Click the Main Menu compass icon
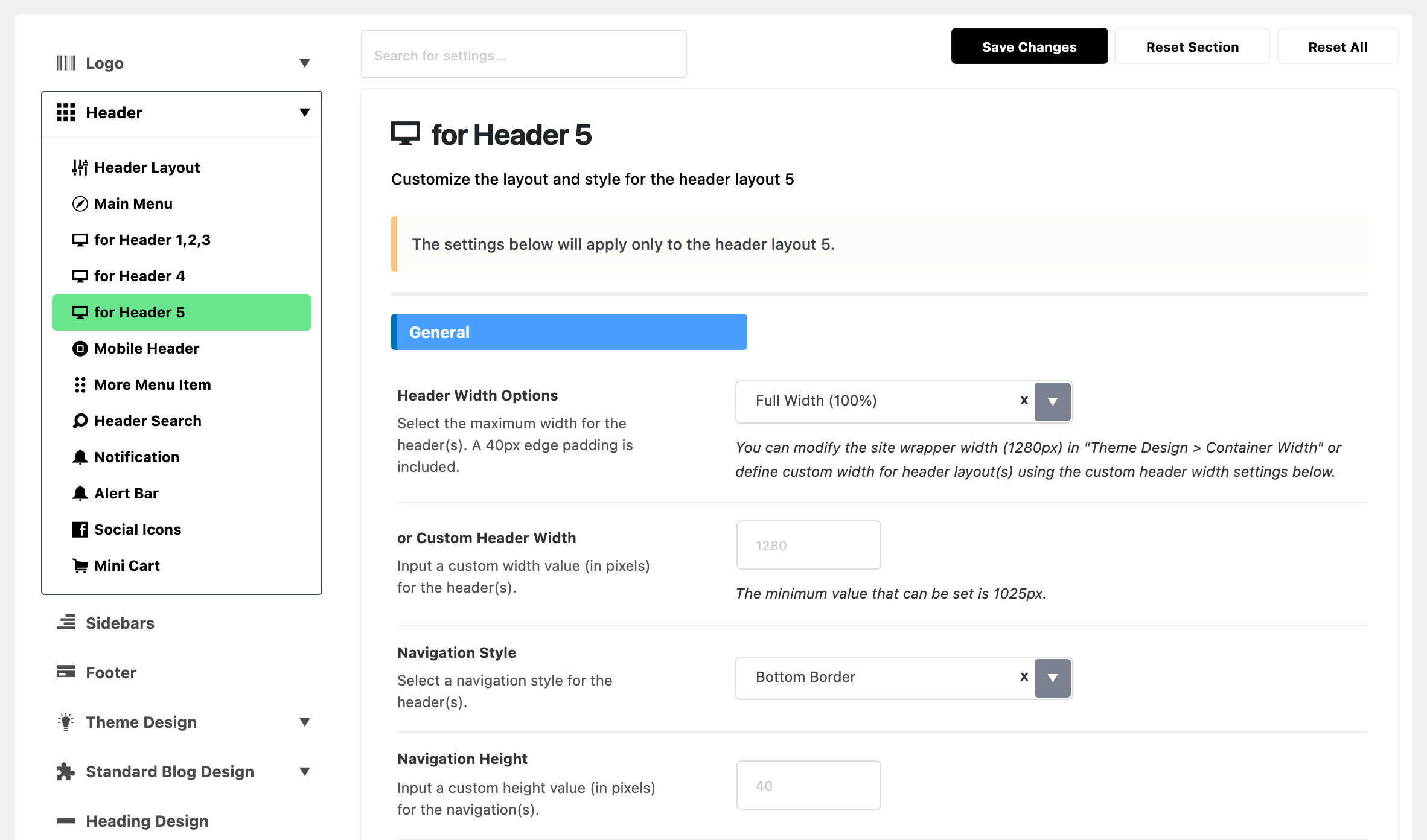The width and height of the screenshot is (1427, 840). pyautogui.click(x=80, y=204)
